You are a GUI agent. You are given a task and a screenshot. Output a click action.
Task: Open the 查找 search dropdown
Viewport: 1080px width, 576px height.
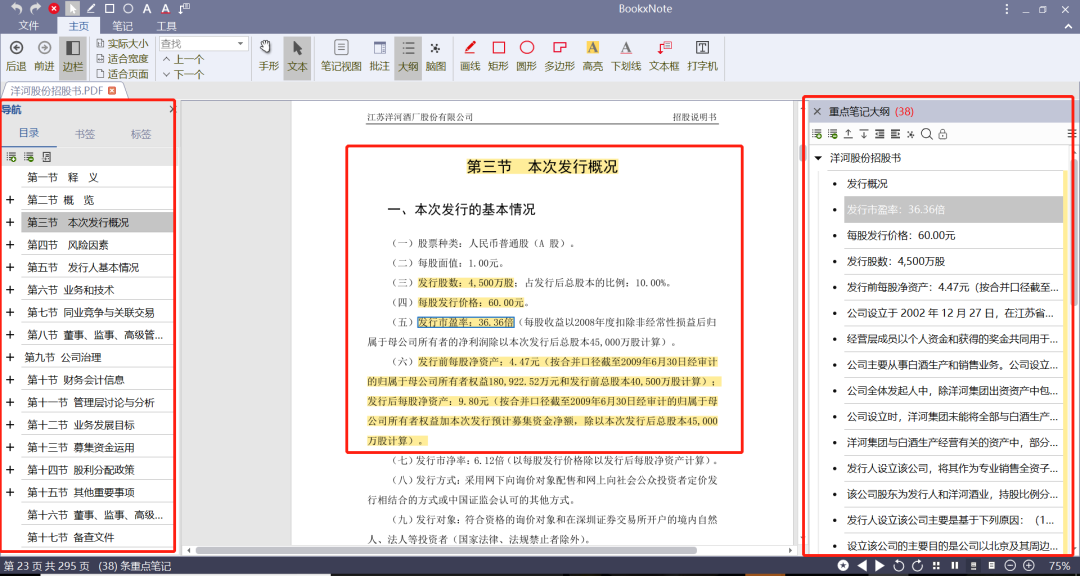[240, 44]
